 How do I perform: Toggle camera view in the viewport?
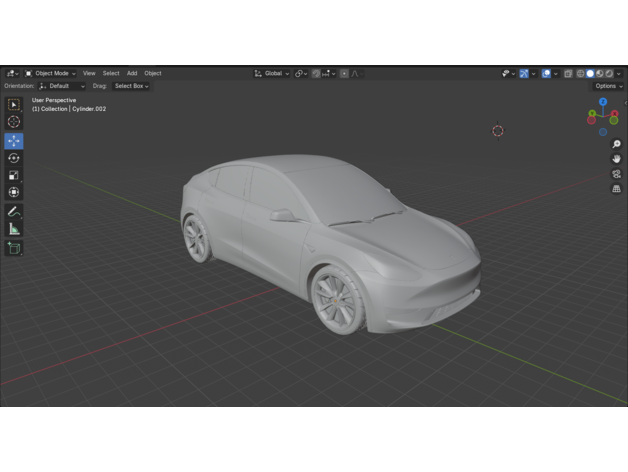(617, 174)
